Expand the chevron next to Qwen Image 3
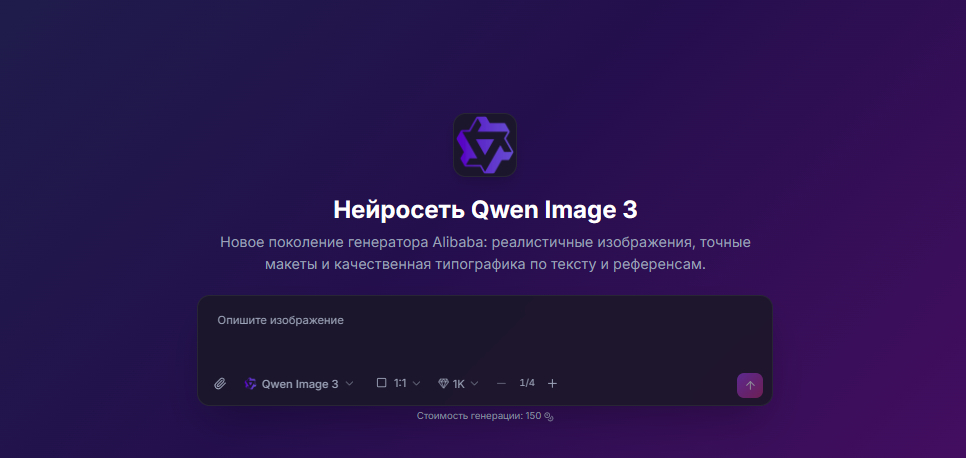The image size is (966, 458). click(349, 383)
